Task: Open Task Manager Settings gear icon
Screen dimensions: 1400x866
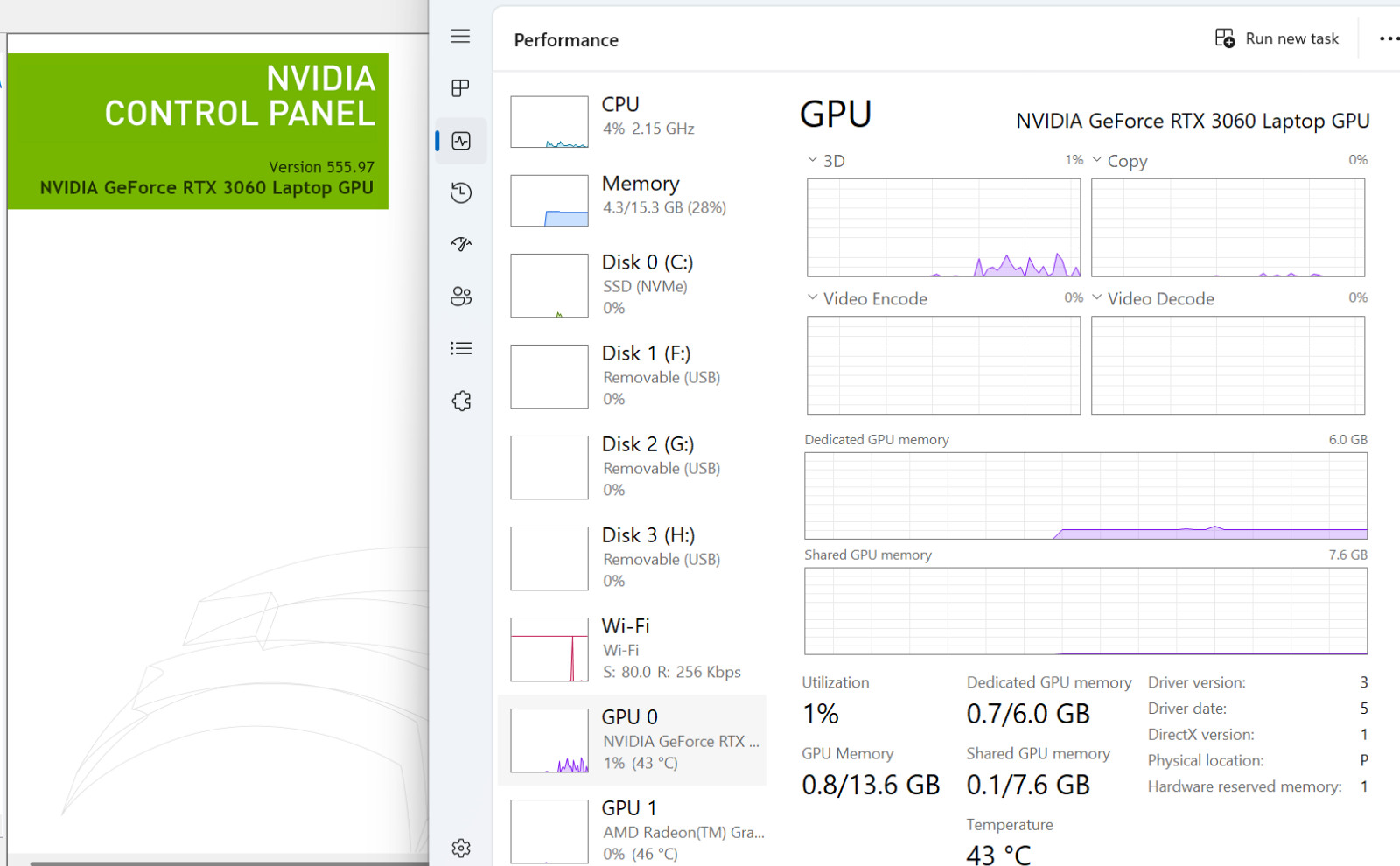Action: [x=461, y=848]
